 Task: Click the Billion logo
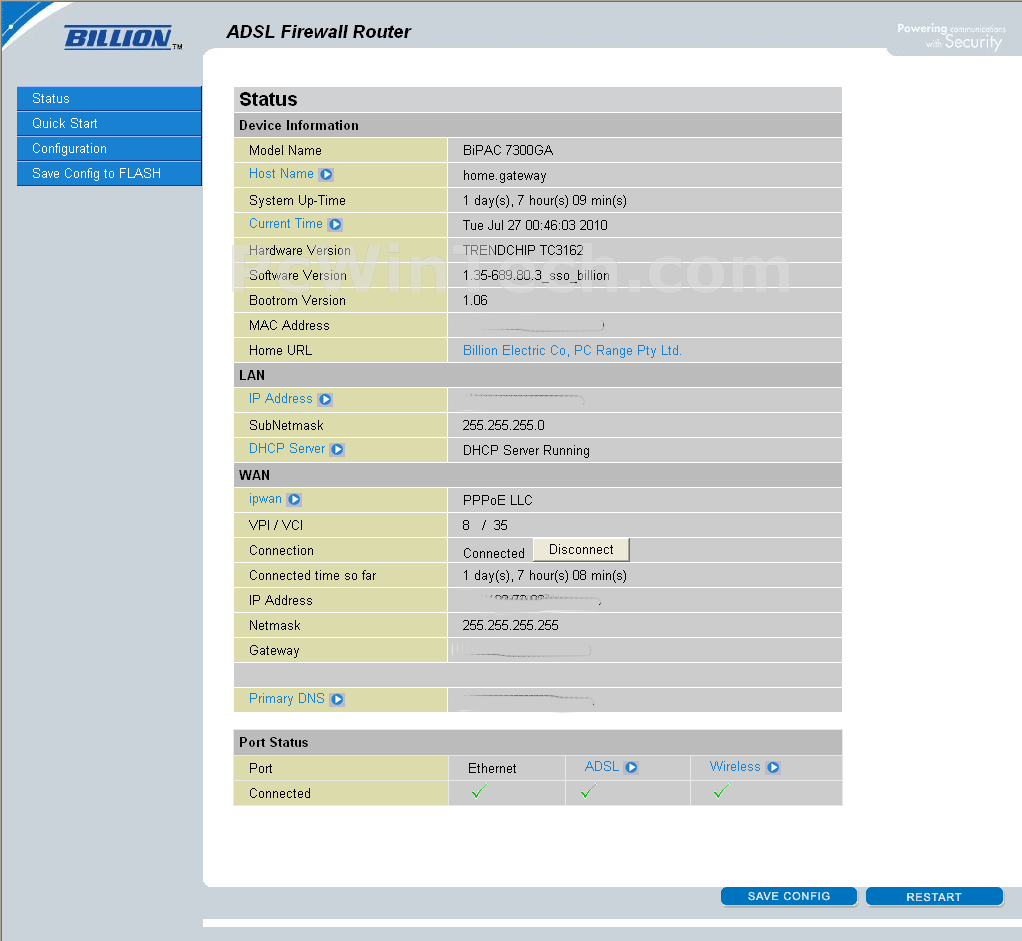[122, 38]
